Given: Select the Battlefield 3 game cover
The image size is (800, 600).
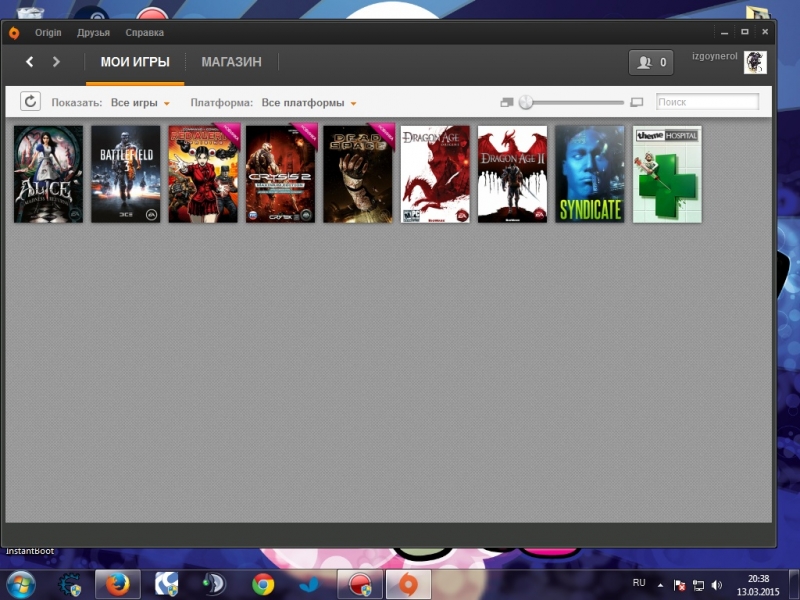Looking at the screenshot, I should coord(126,174).
